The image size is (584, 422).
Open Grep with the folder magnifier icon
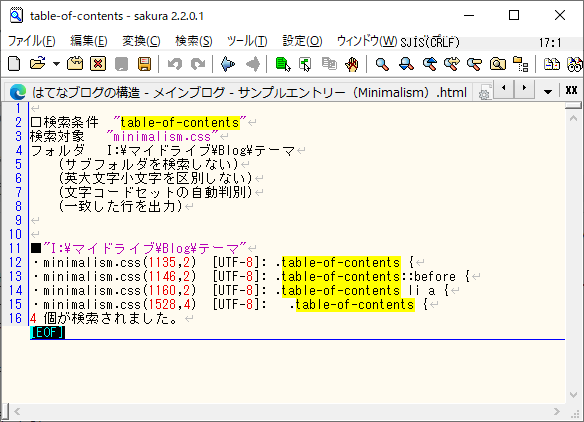click(x=498, y=64)
